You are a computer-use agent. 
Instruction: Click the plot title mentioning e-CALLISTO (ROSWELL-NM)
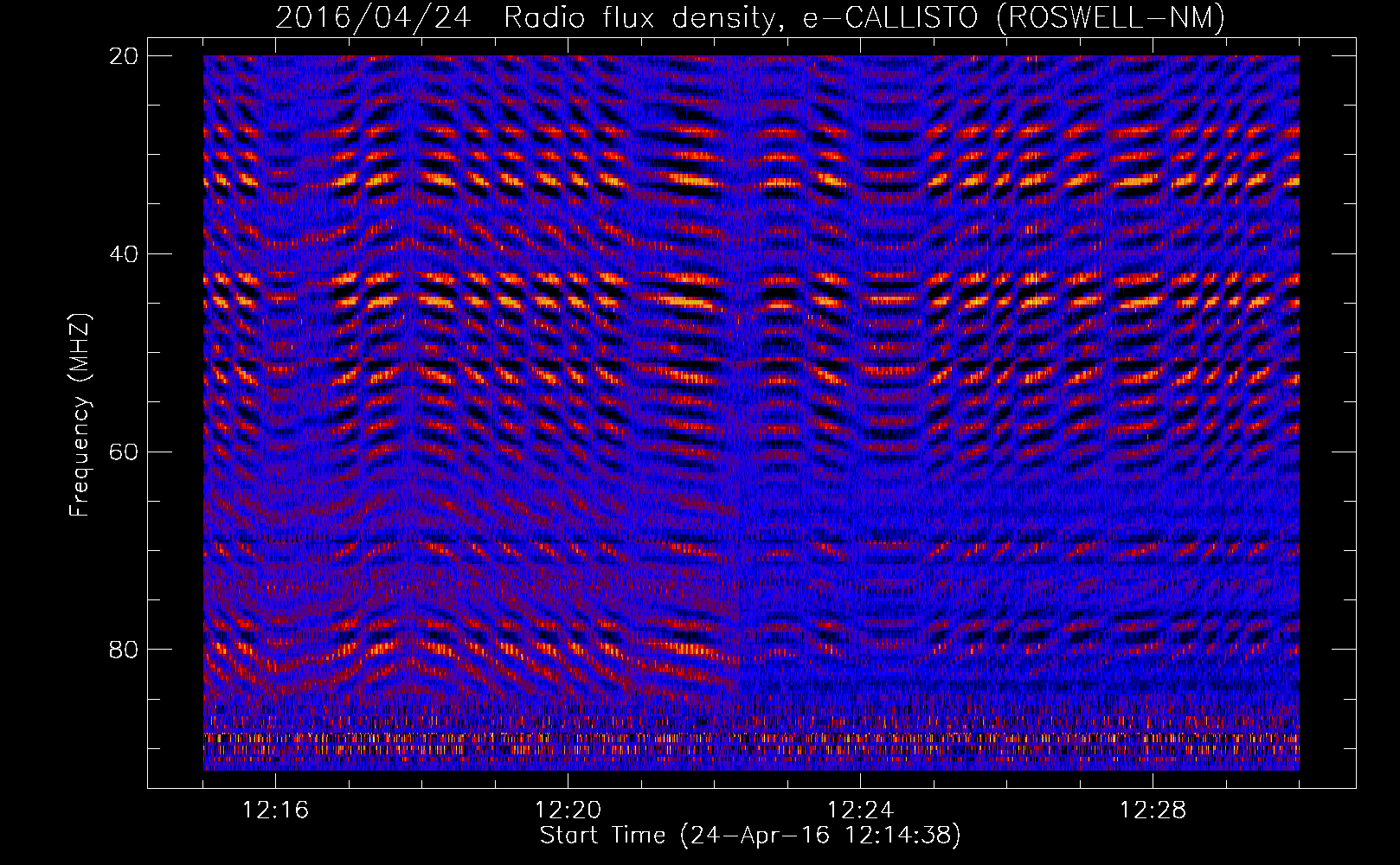point(750,17)
